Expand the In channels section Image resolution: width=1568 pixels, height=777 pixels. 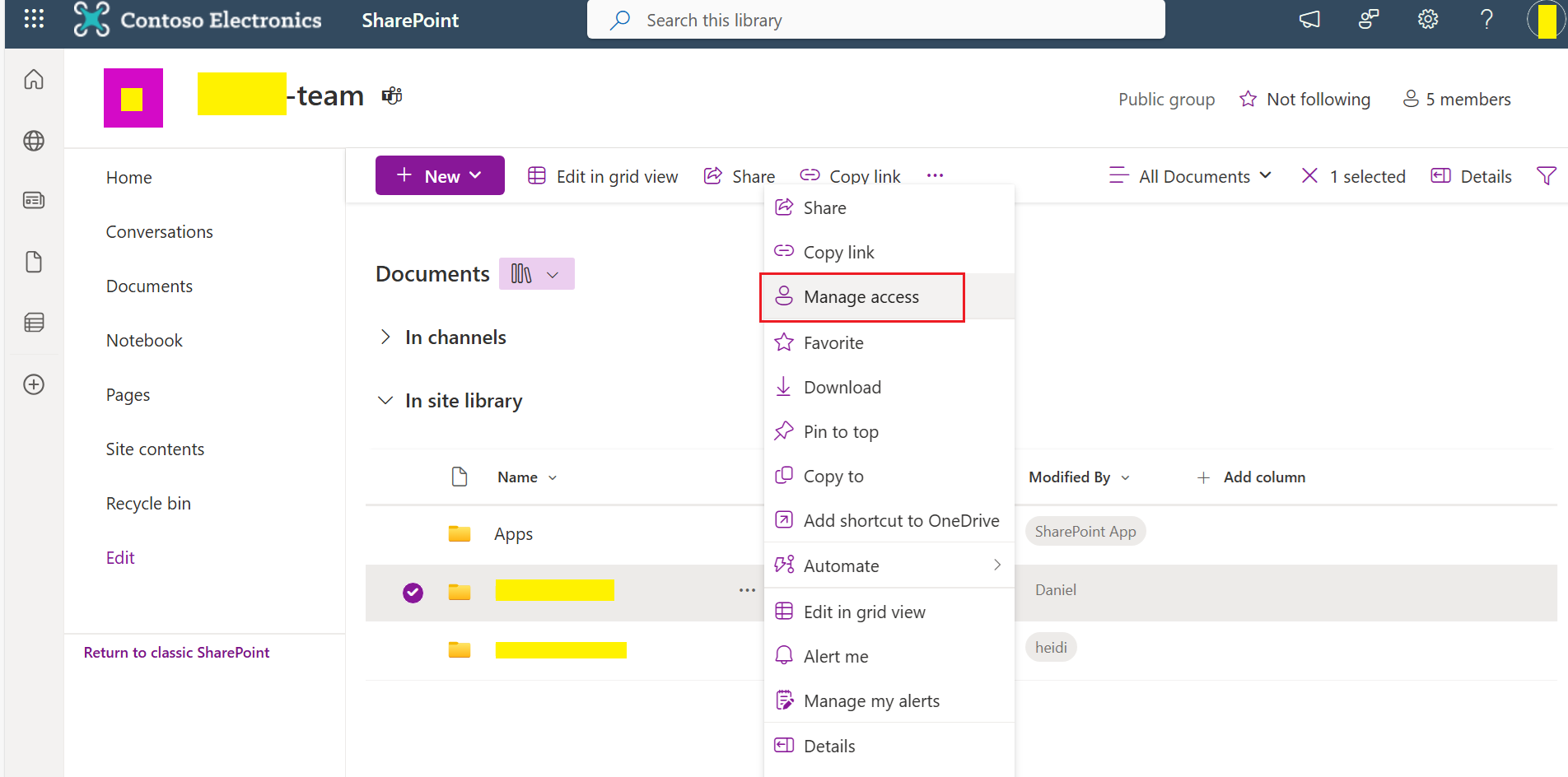point(385,337)
